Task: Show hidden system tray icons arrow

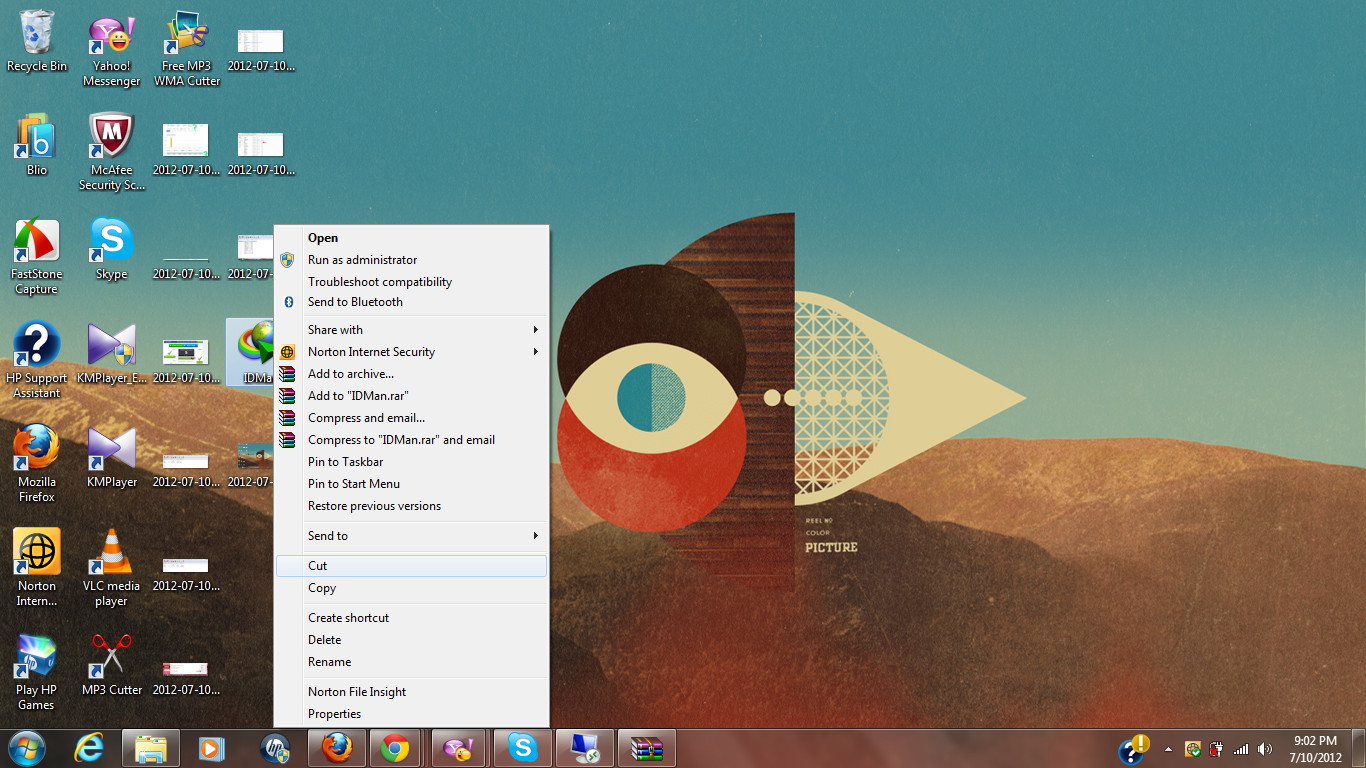Action: 1169,749
